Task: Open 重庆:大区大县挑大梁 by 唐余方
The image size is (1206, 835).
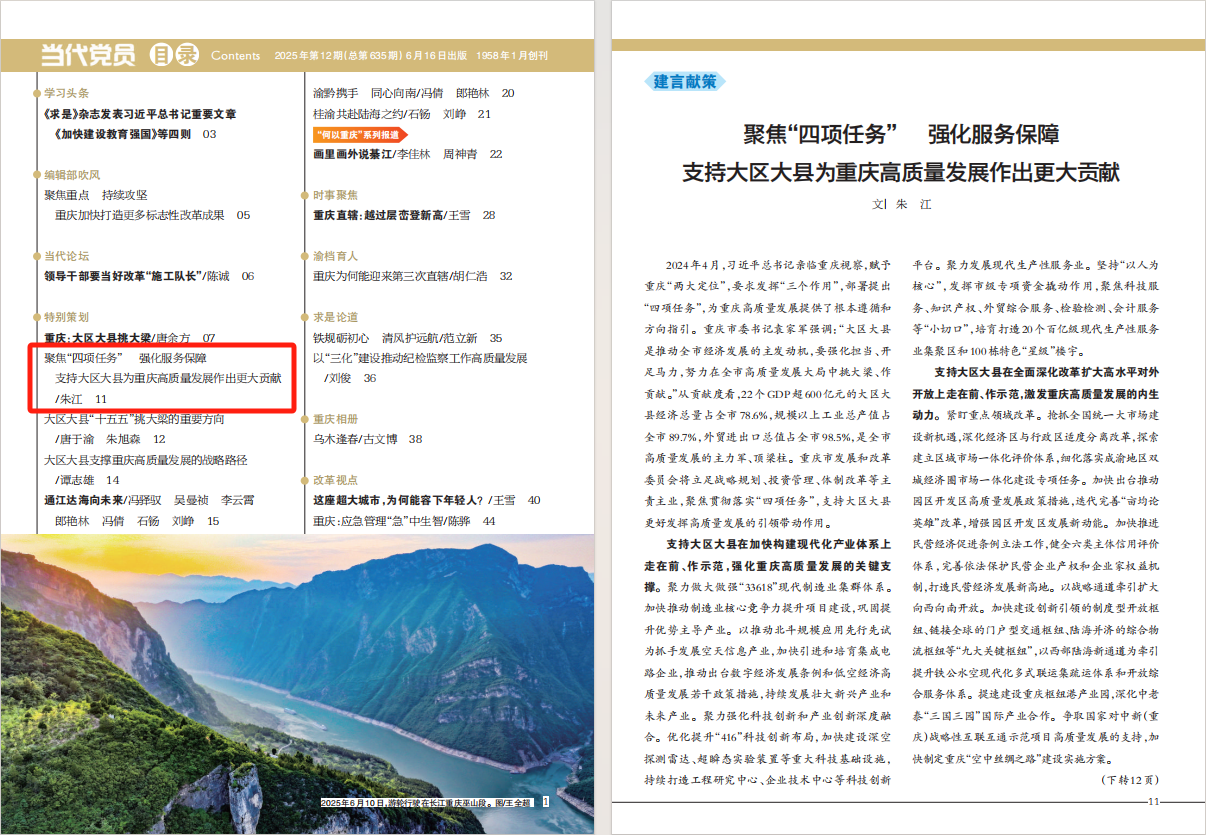Action: click(130, 338)
